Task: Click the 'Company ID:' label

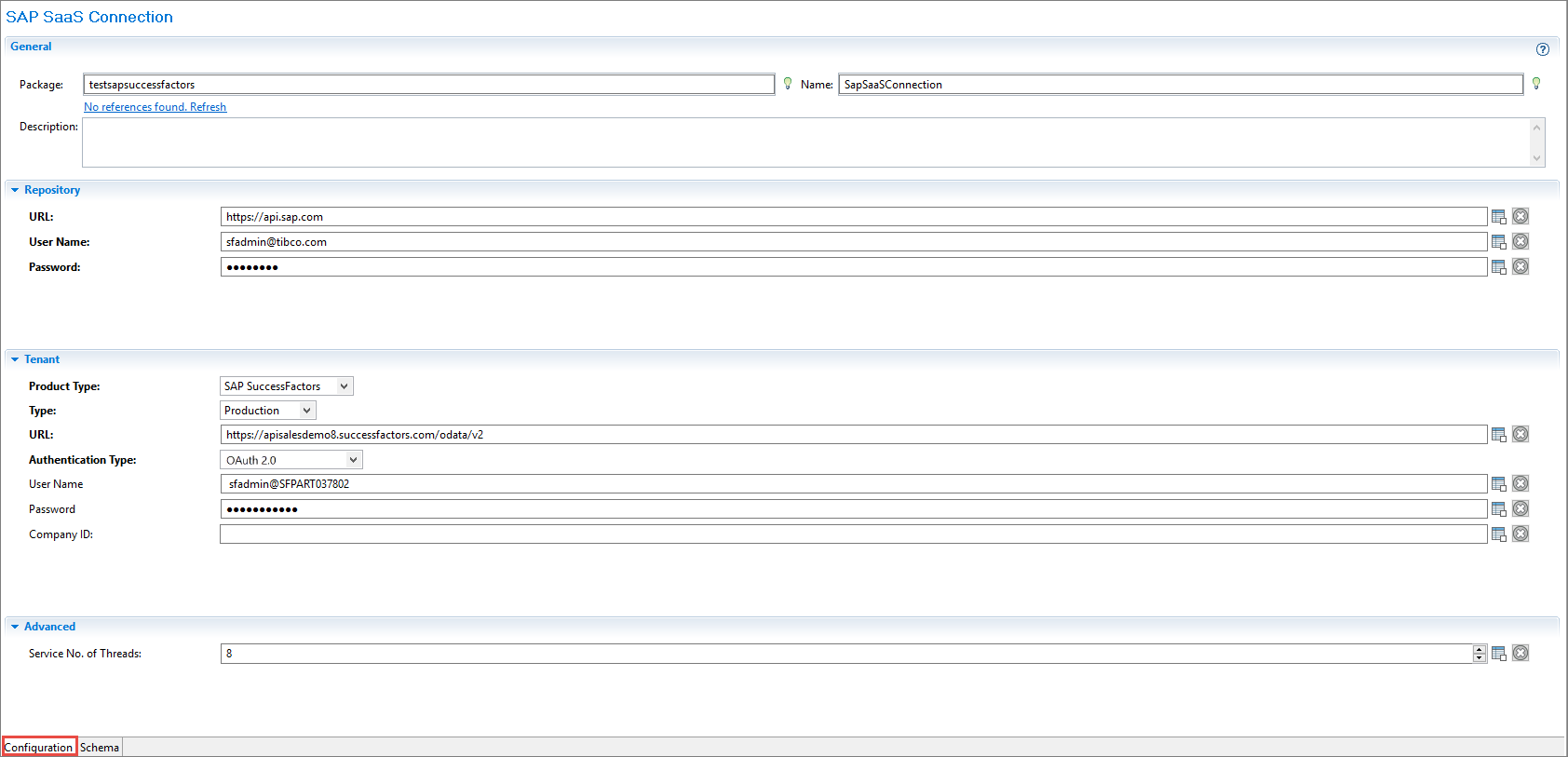Action: (61, 534)
